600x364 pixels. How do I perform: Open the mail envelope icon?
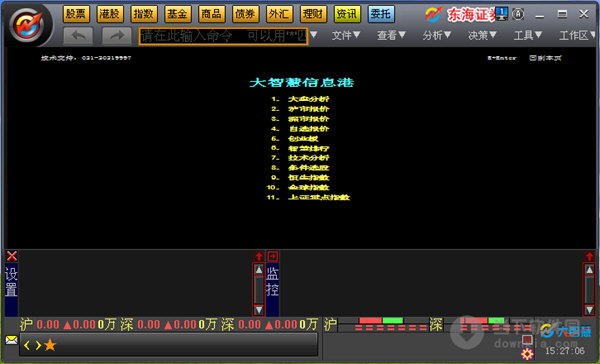11,340
